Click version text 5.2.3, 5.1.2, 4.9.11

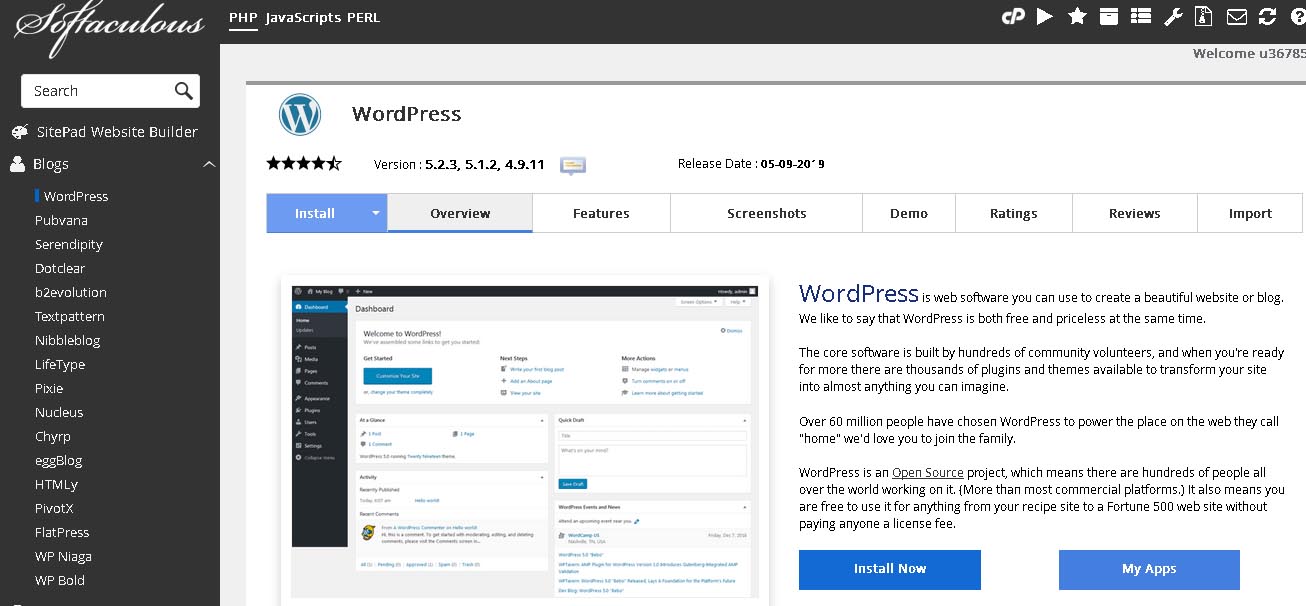[485, 165]
